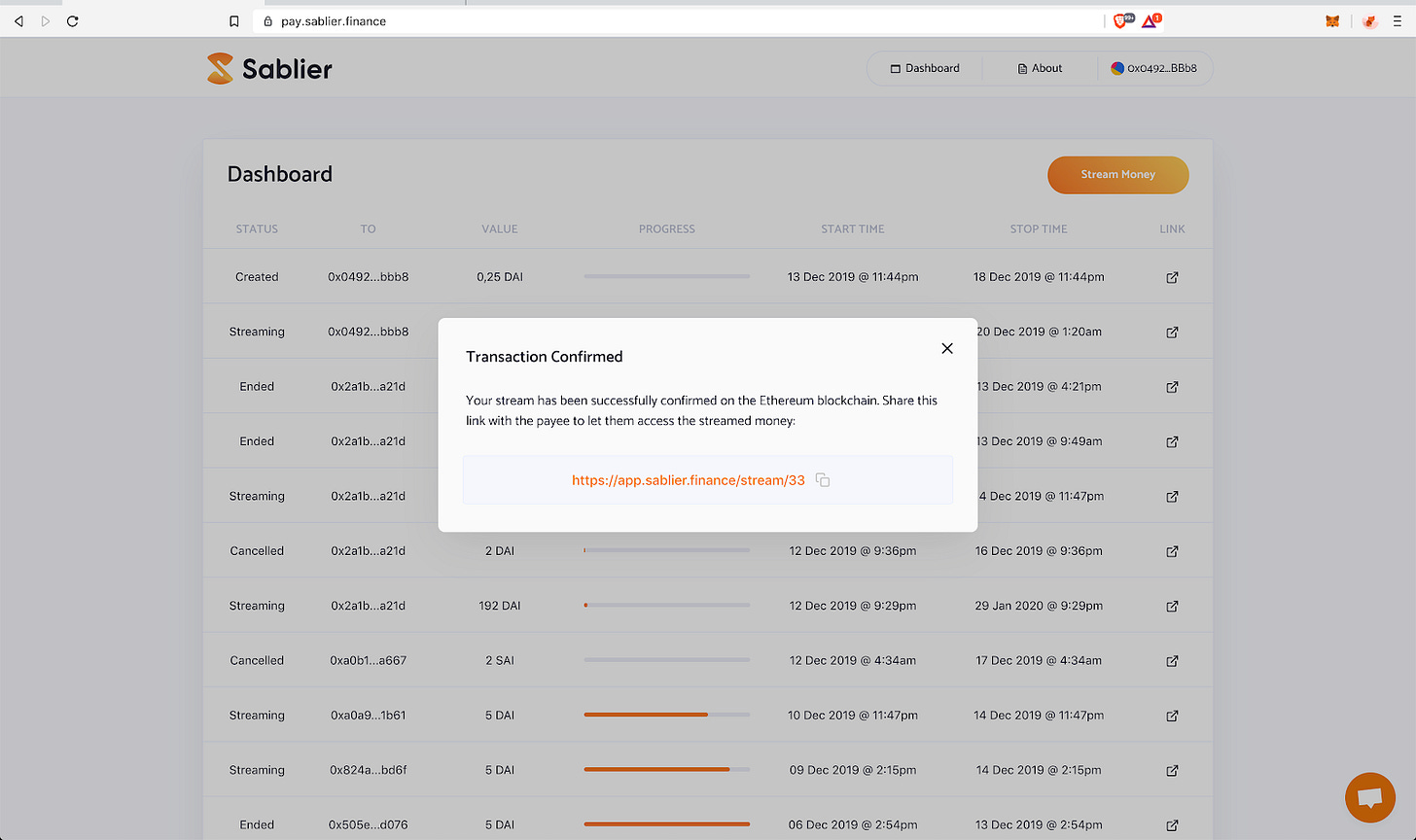Open the About page

1040,68
